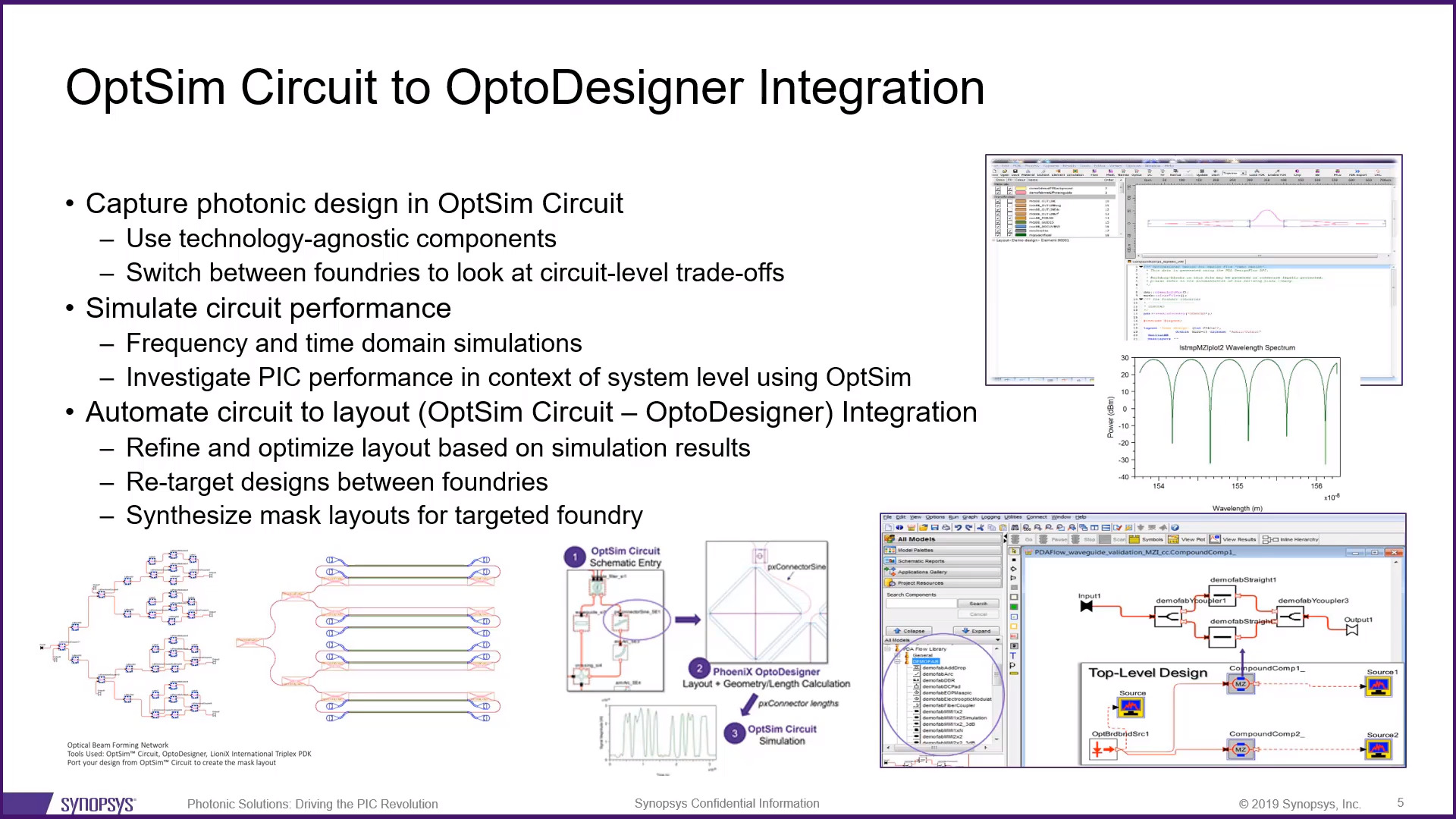Click the View Plot toolbar button
The image size is (1456, 819).
tap(1187, 539)
